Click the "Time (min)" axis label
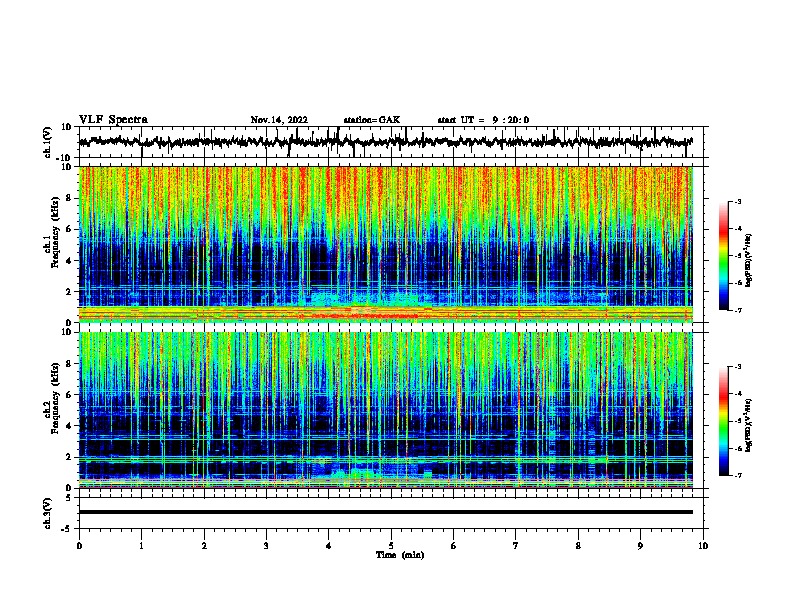The height and width of the screenshot is (612, 792). (x=400, y=555)
